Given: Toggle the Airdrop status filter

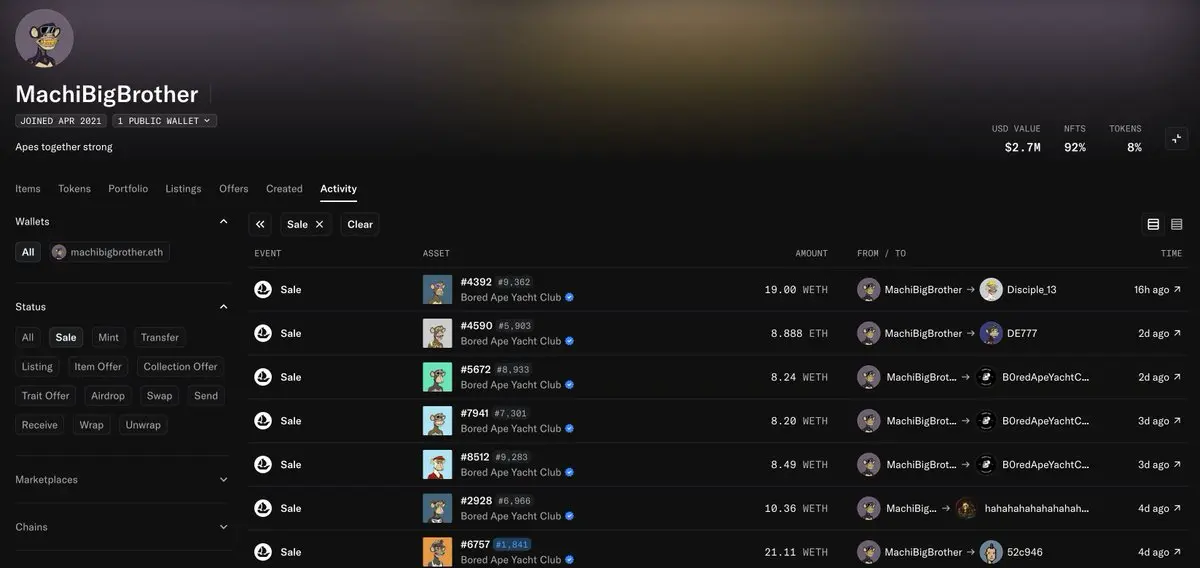Looking at the screenshot, I should pyautogui.click(x=108, y=396).
